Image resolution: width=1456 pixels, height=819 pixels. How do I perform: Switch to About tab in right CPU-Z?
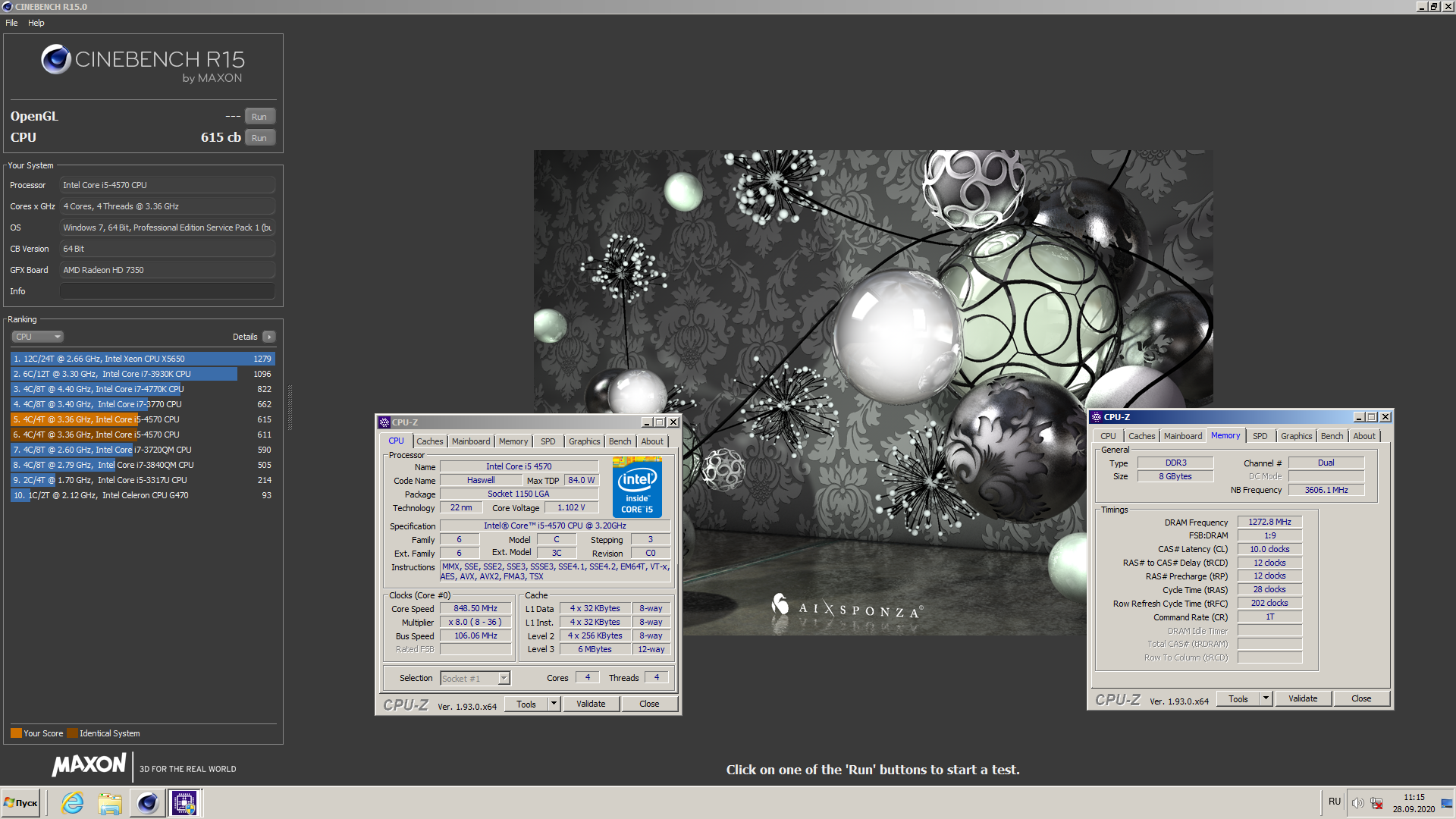click(1364, 436)
